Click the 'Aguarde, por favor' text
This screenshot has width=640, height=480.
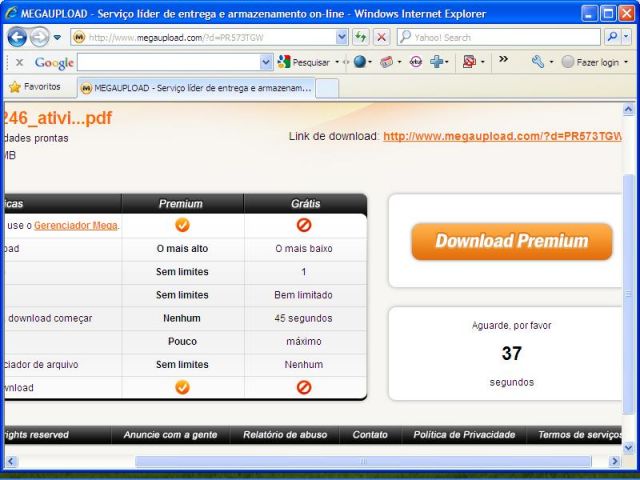tap(511, 325)
